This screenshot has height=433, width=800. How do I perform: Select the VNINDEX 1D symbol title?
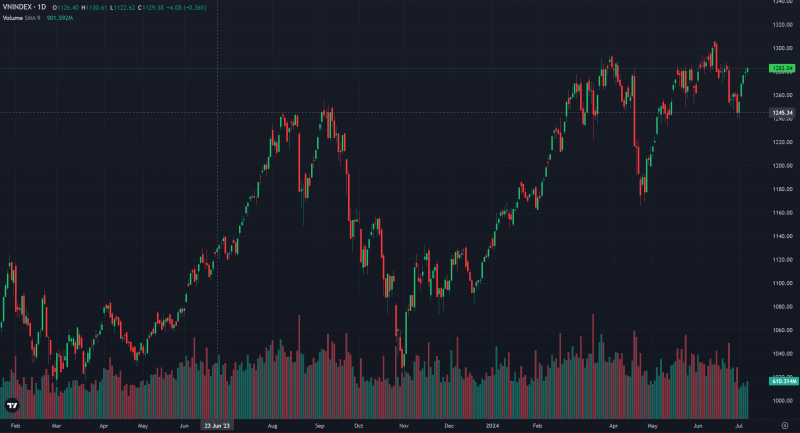pyautogui.click(x=24, y=7)
